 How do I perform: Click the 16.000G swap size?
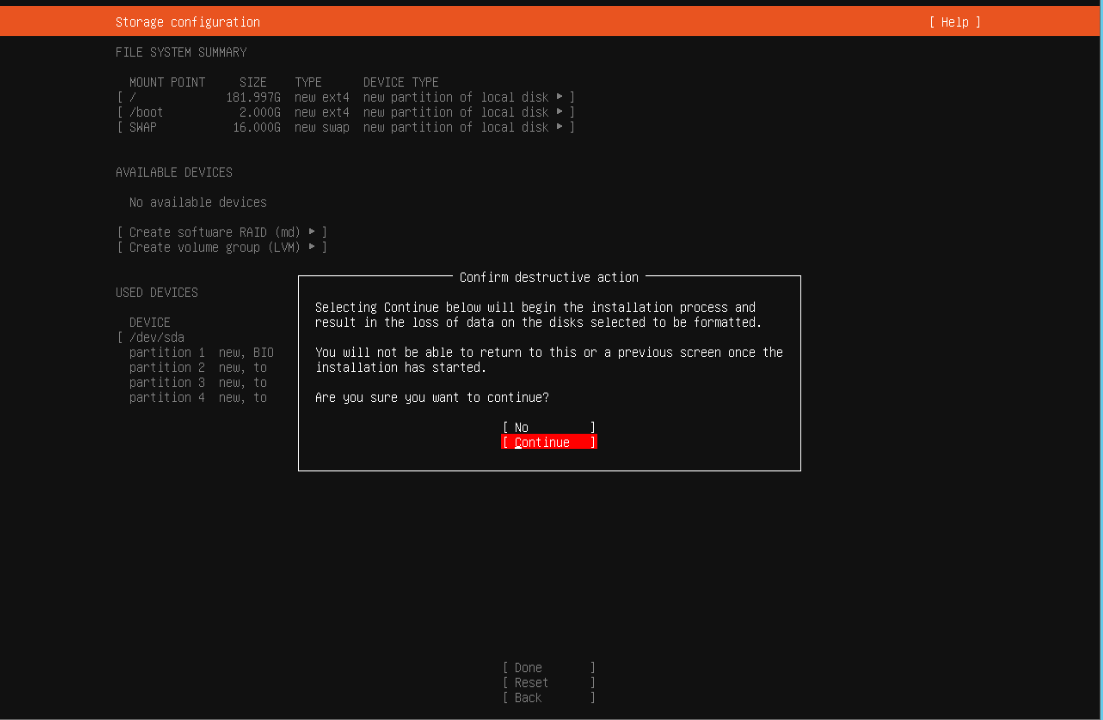tap(257, 127)
